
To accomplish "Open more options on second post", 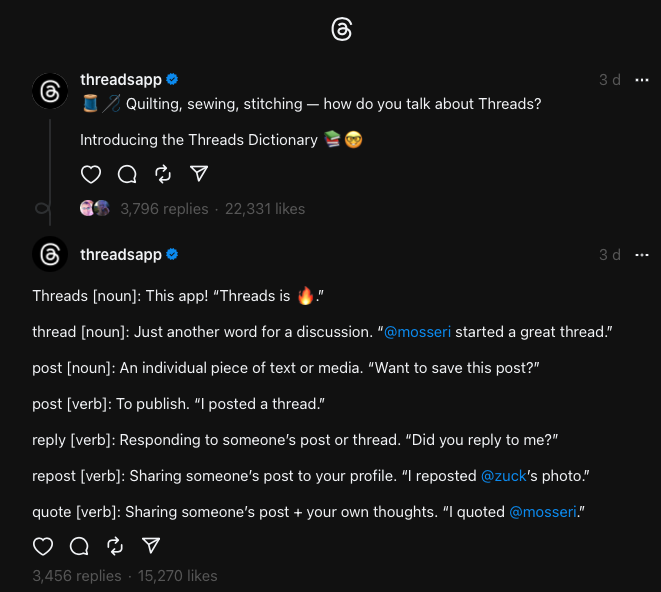I will (642, 255).
